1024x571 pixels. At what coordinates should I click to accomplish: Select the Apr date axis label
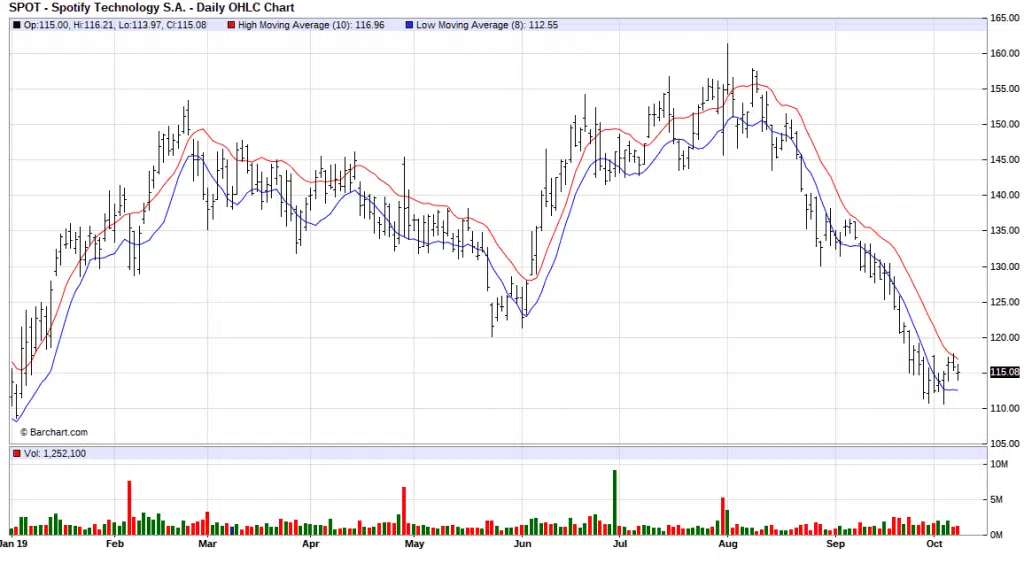click(x=310, y=545)
